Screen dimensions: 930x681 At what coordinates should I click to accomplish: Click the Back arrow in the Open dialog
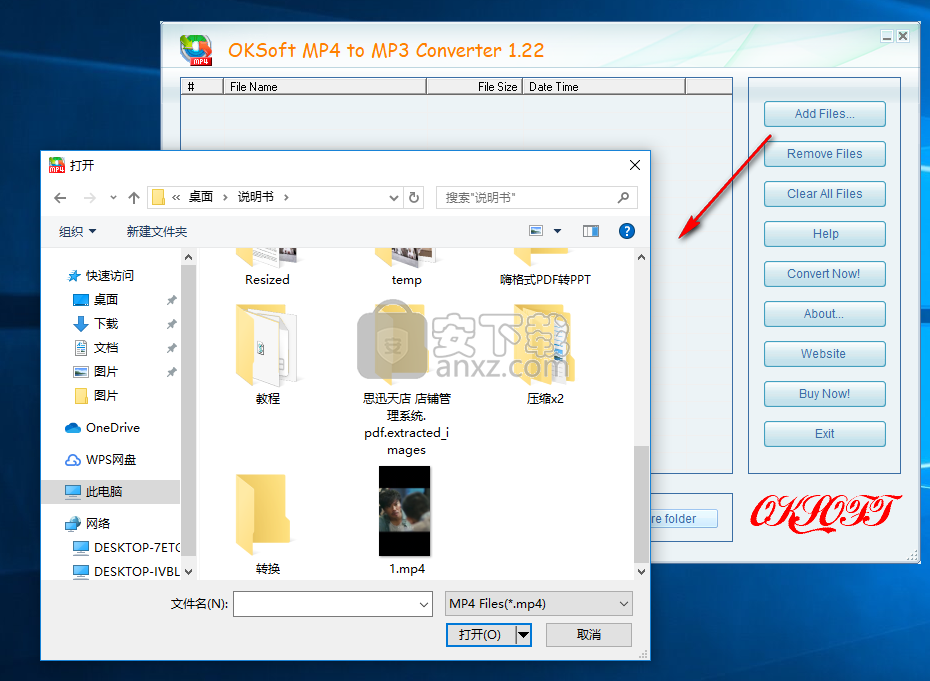[60, 198]
